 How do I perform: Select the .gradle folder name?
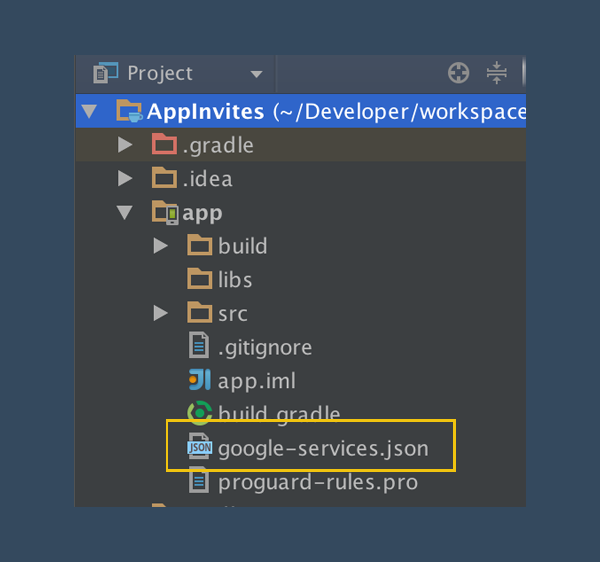pos(218,146)
